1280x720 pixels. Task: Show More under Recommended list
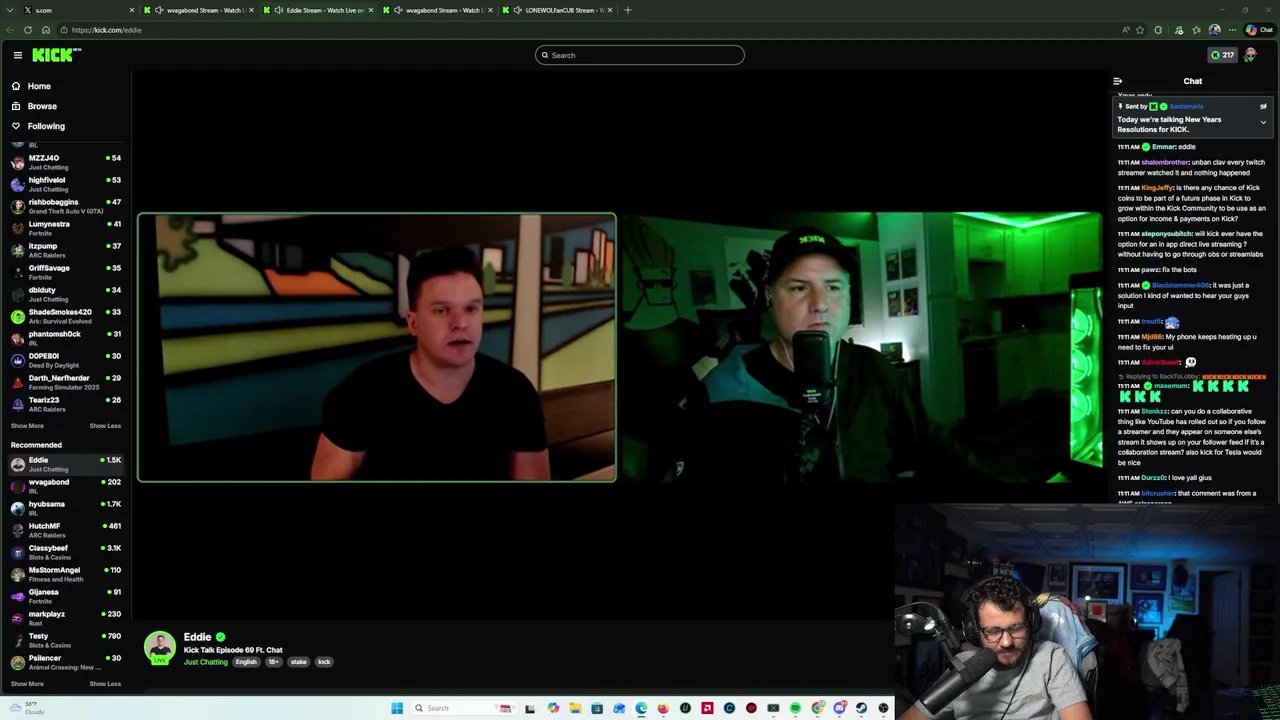pyautogui.click(x=27, y=684)
